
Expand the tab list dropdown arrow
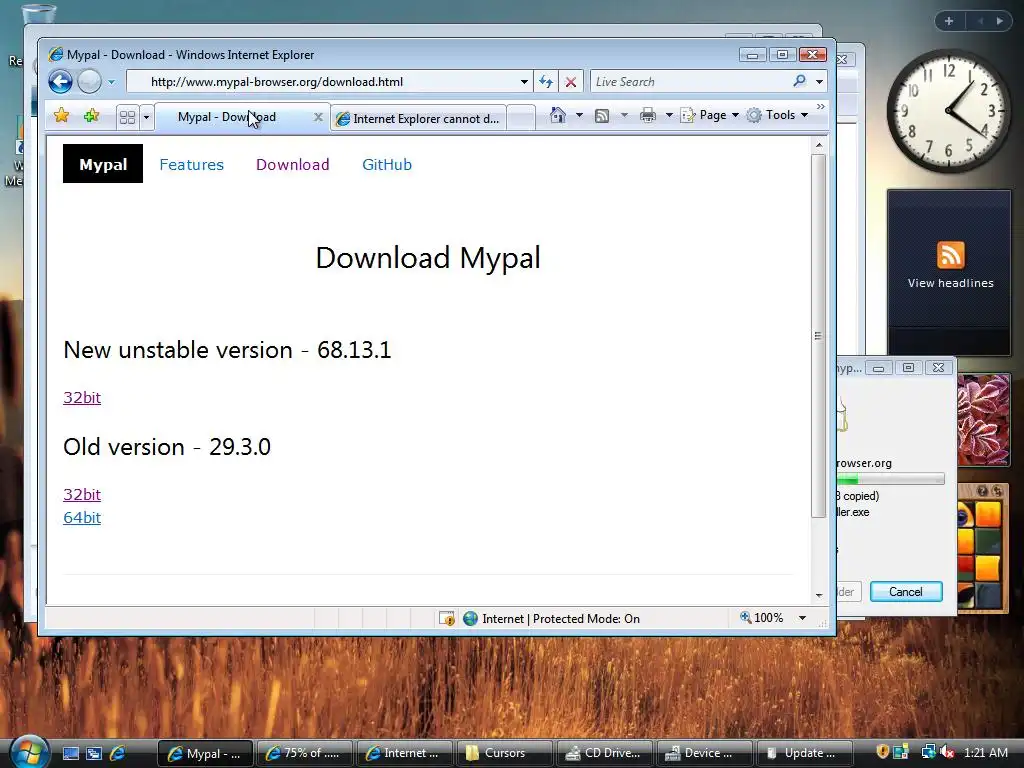pos(146,118)
